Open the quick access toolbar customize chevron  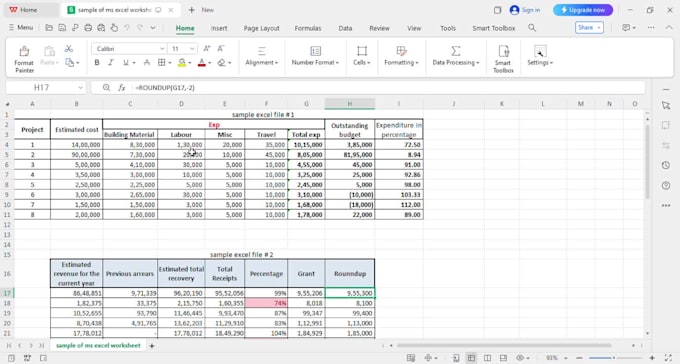coord(153,28)
